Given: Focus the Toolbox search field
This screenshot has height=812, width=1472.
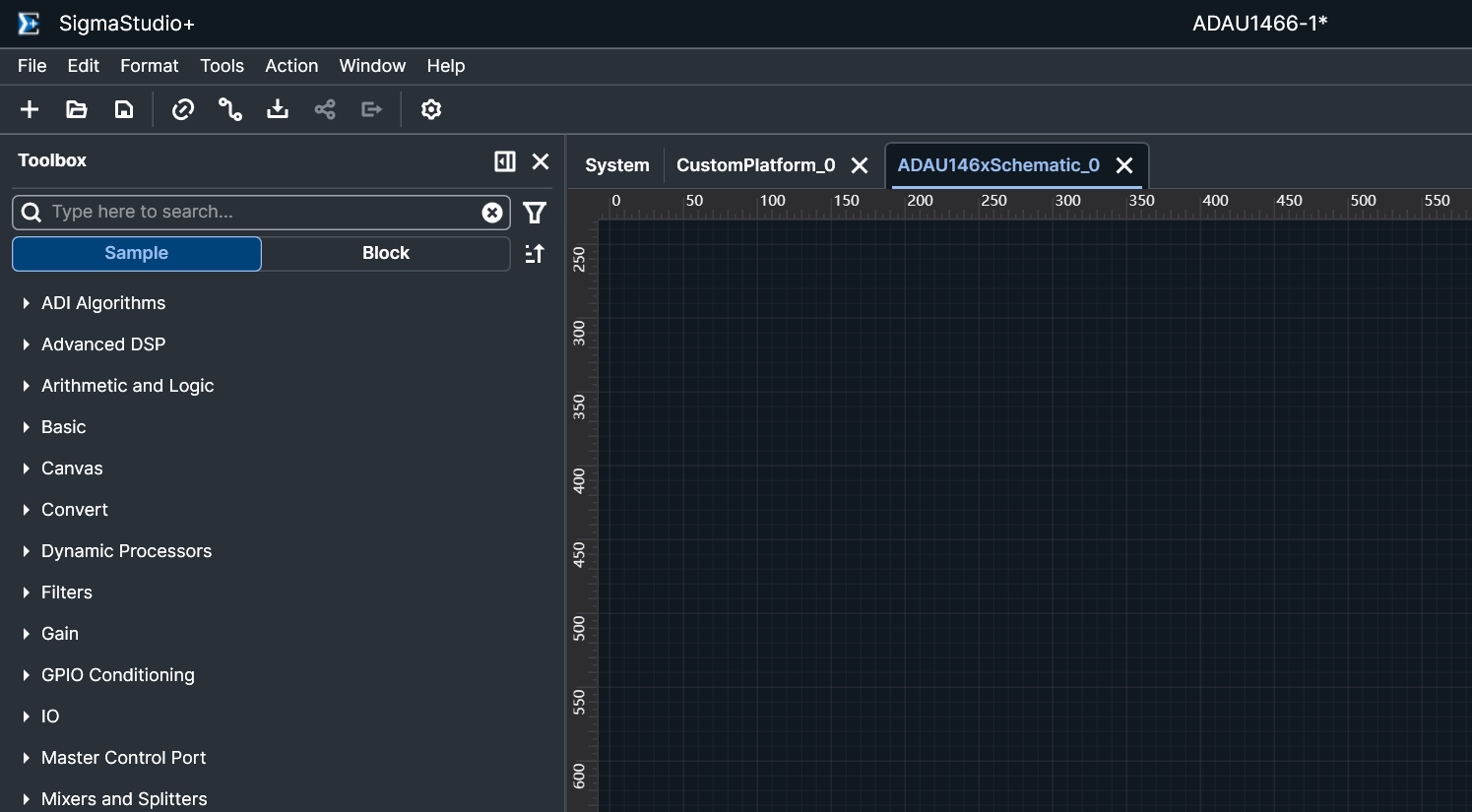Looking at the screenshot, I should (x=261, y=213).
